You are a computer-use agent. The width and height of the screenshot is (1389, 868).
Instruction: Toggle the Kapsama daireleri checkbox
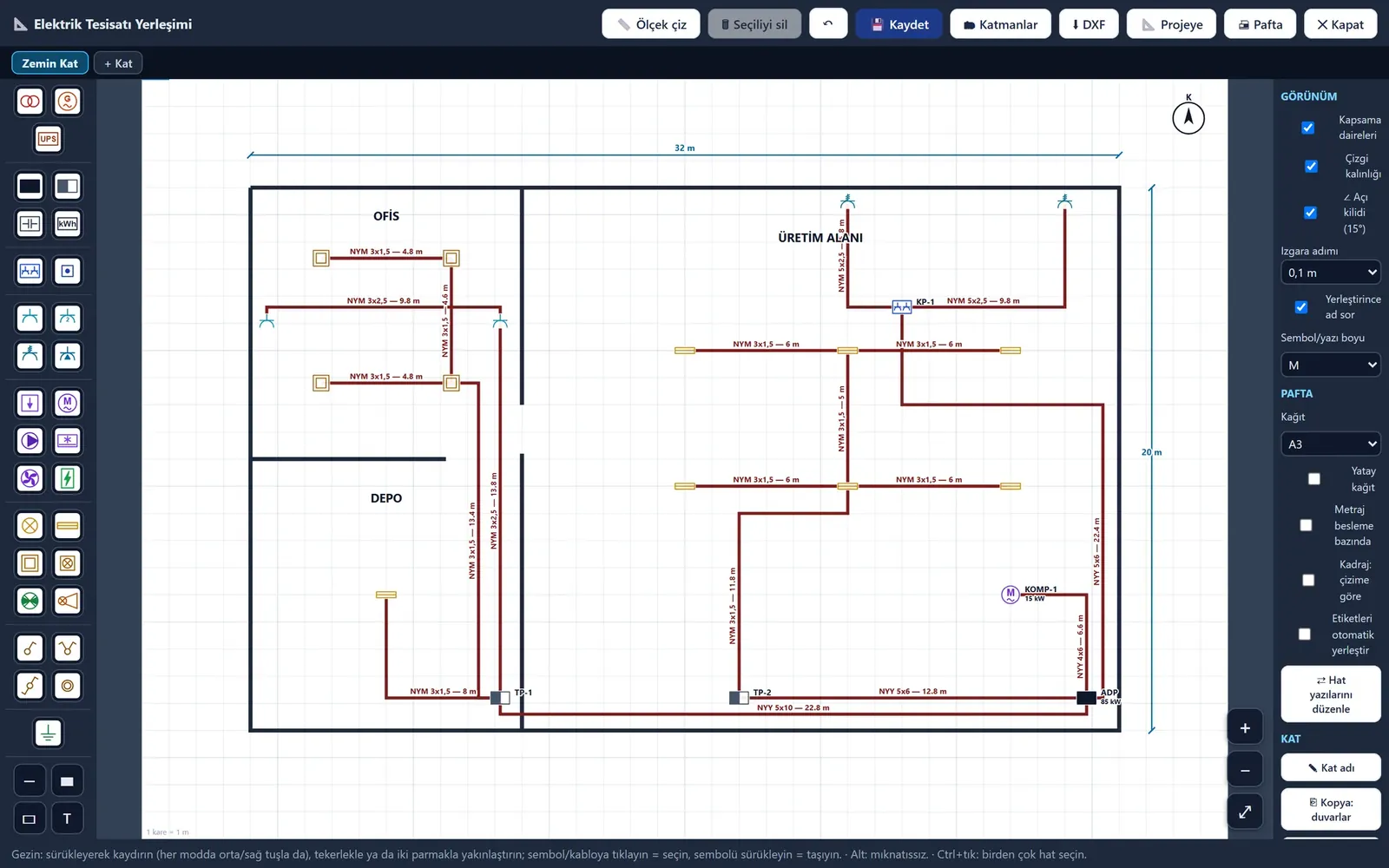[1307, 128]
